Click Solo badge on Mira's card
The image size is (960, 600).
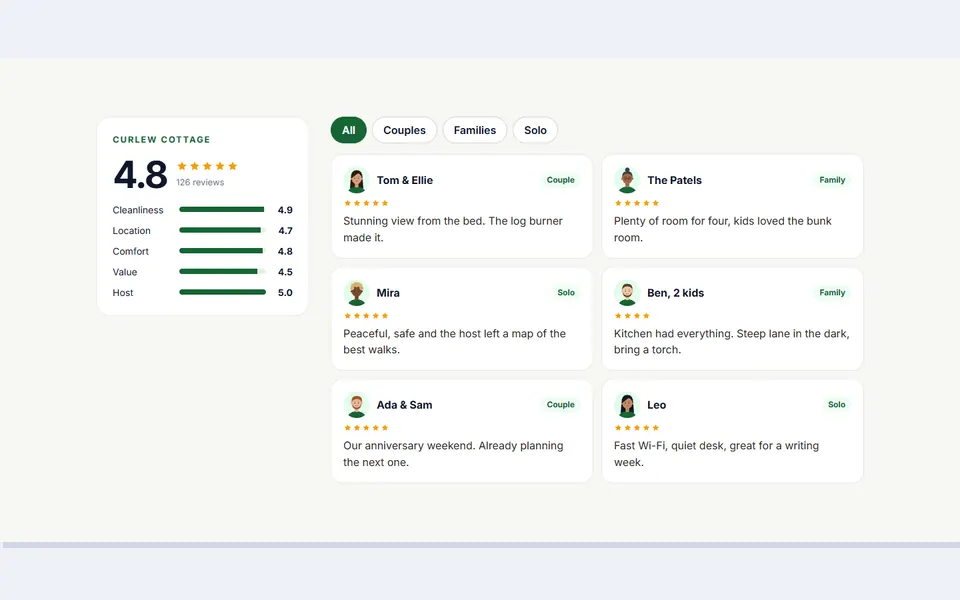(566, 293)
